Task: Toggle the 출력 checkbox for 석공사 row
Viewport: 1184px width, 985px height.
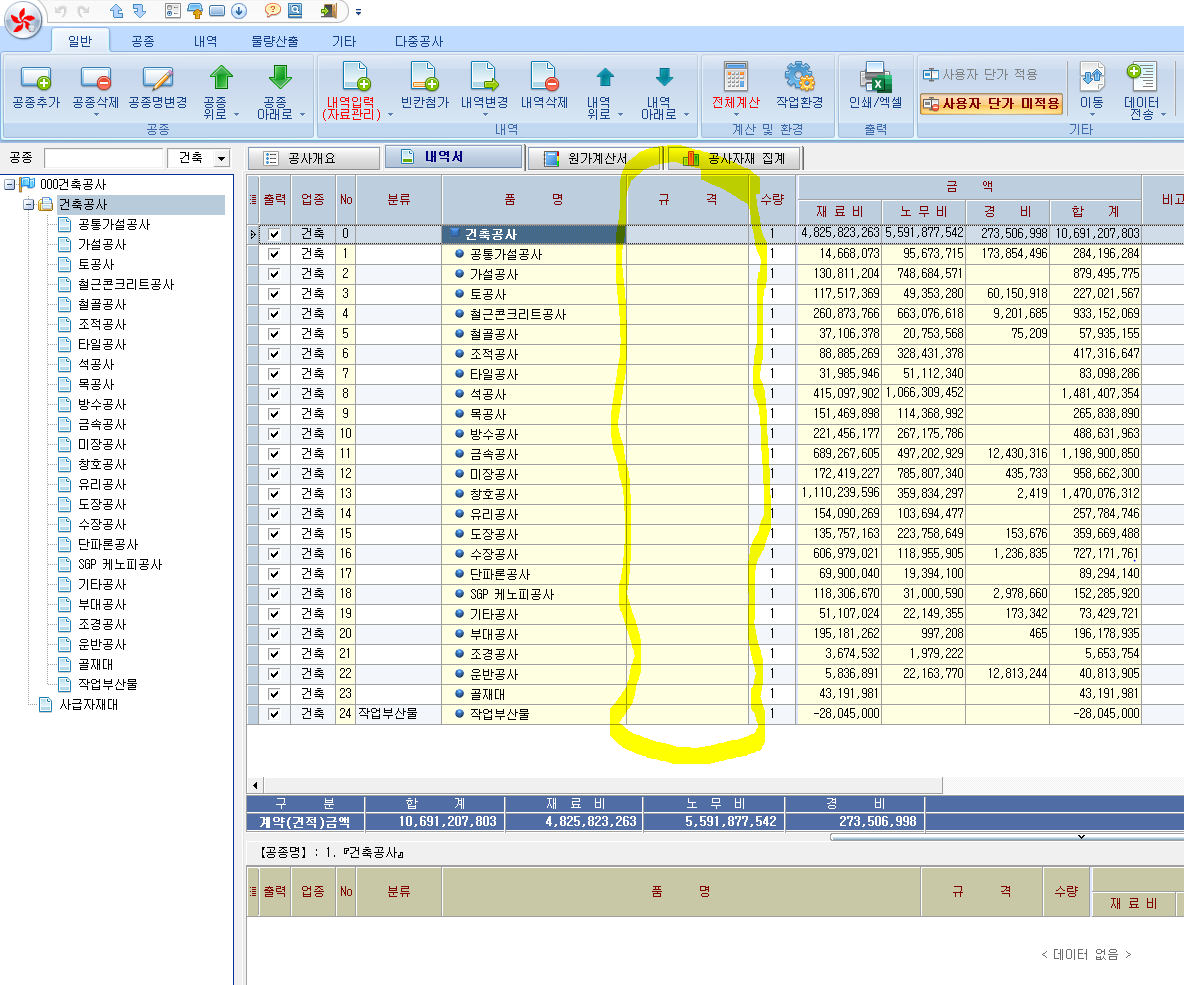Action: [274, 394]
